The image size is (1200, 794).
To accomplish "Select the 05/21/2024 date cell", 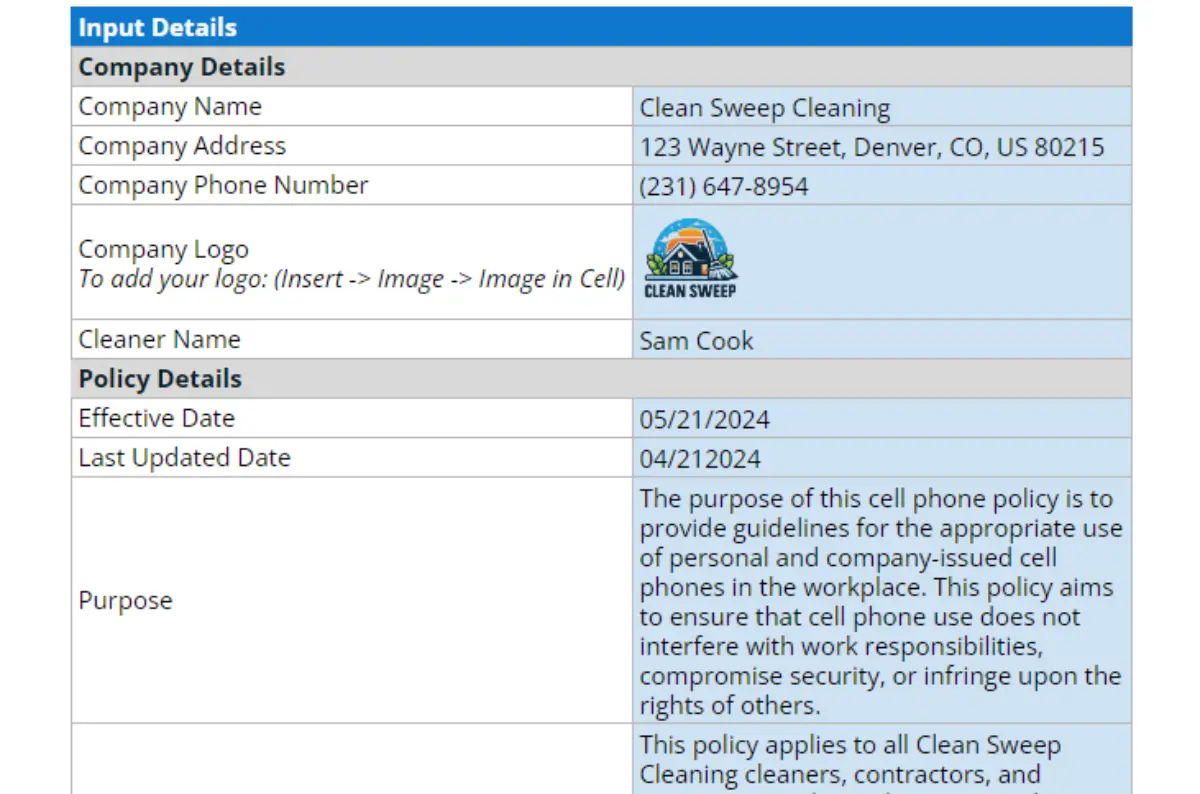I will pyautogui.click(x=881, y=418).
